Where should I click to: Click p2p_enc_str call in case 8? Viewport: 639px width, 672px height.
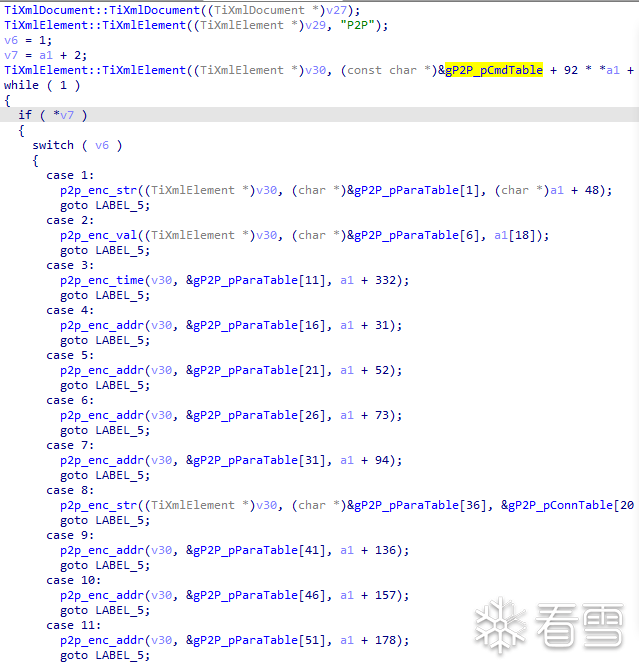click(98, 505)
